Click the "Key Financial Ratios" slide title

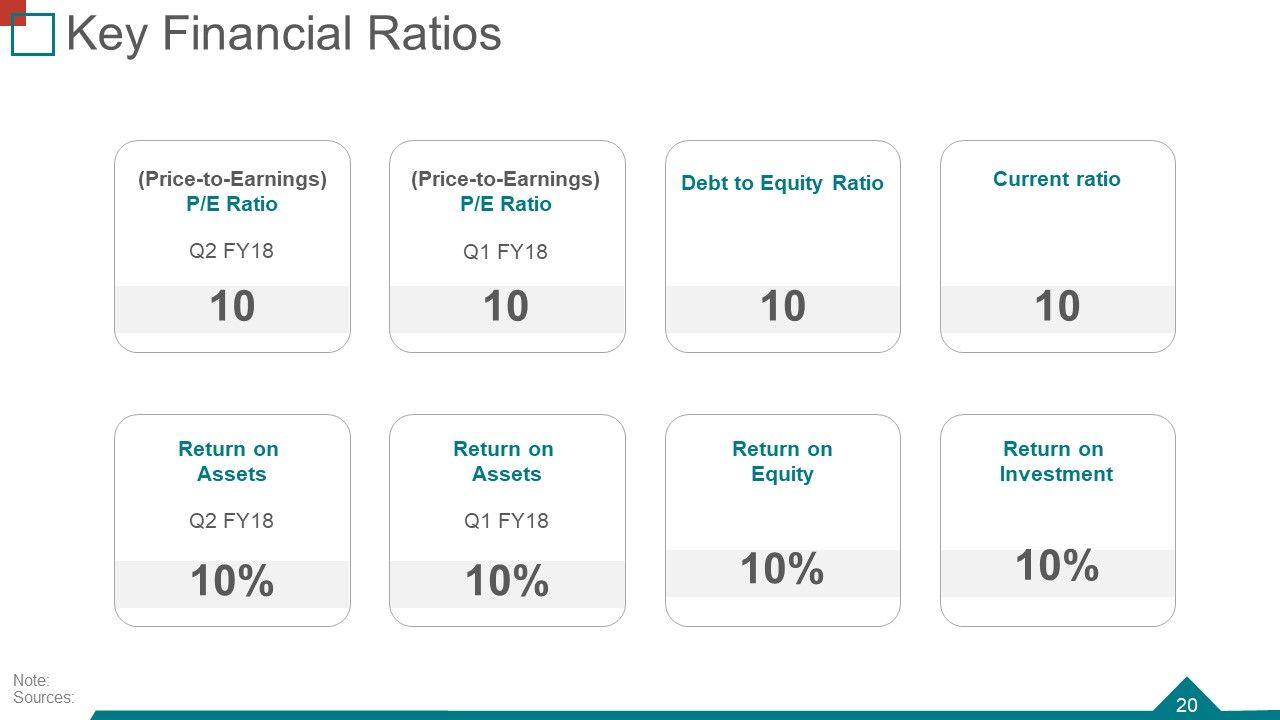click(x=283, y=34)
